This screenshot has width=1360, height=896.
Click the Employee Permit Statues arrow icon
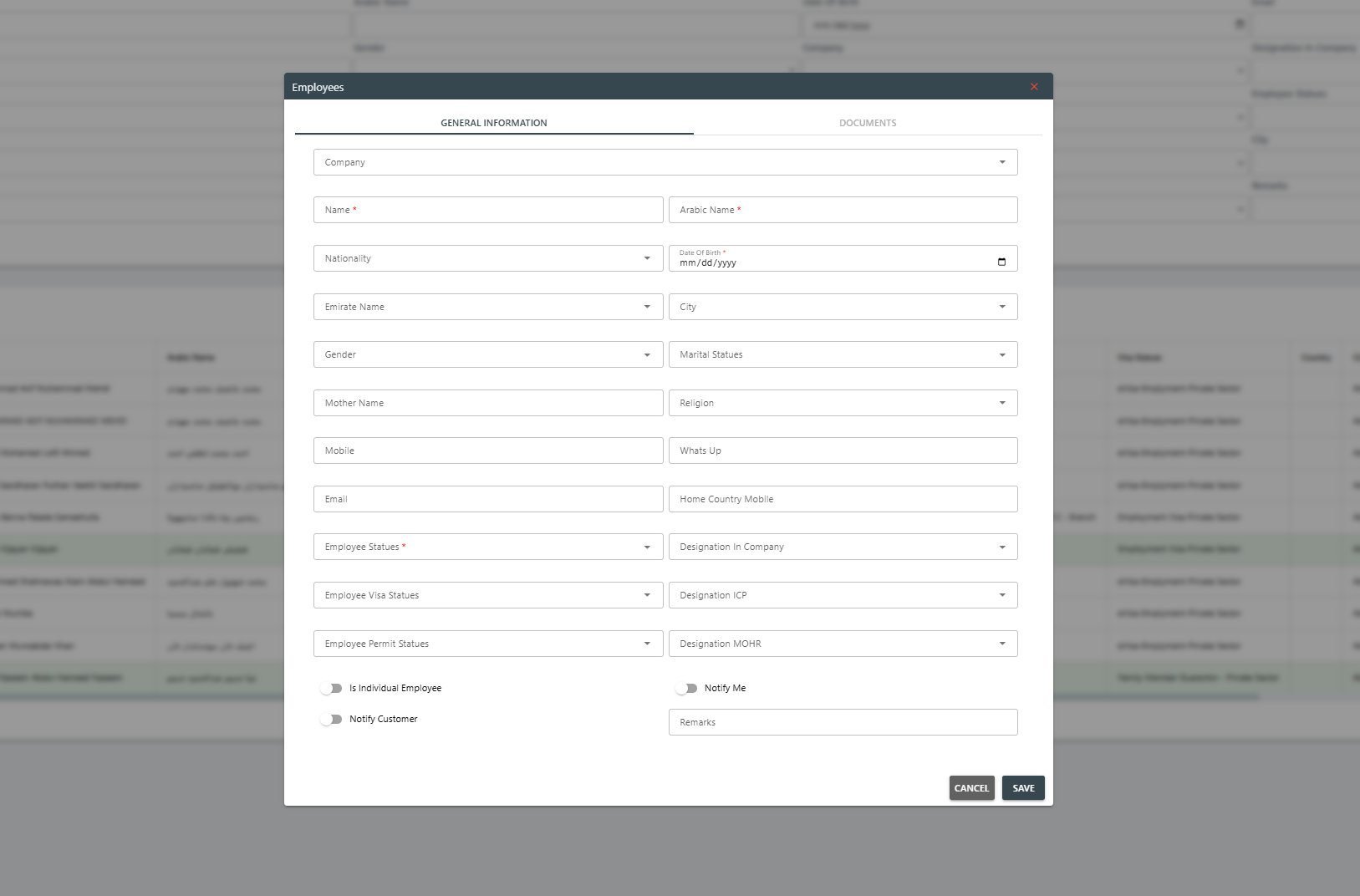click(647, 644)
